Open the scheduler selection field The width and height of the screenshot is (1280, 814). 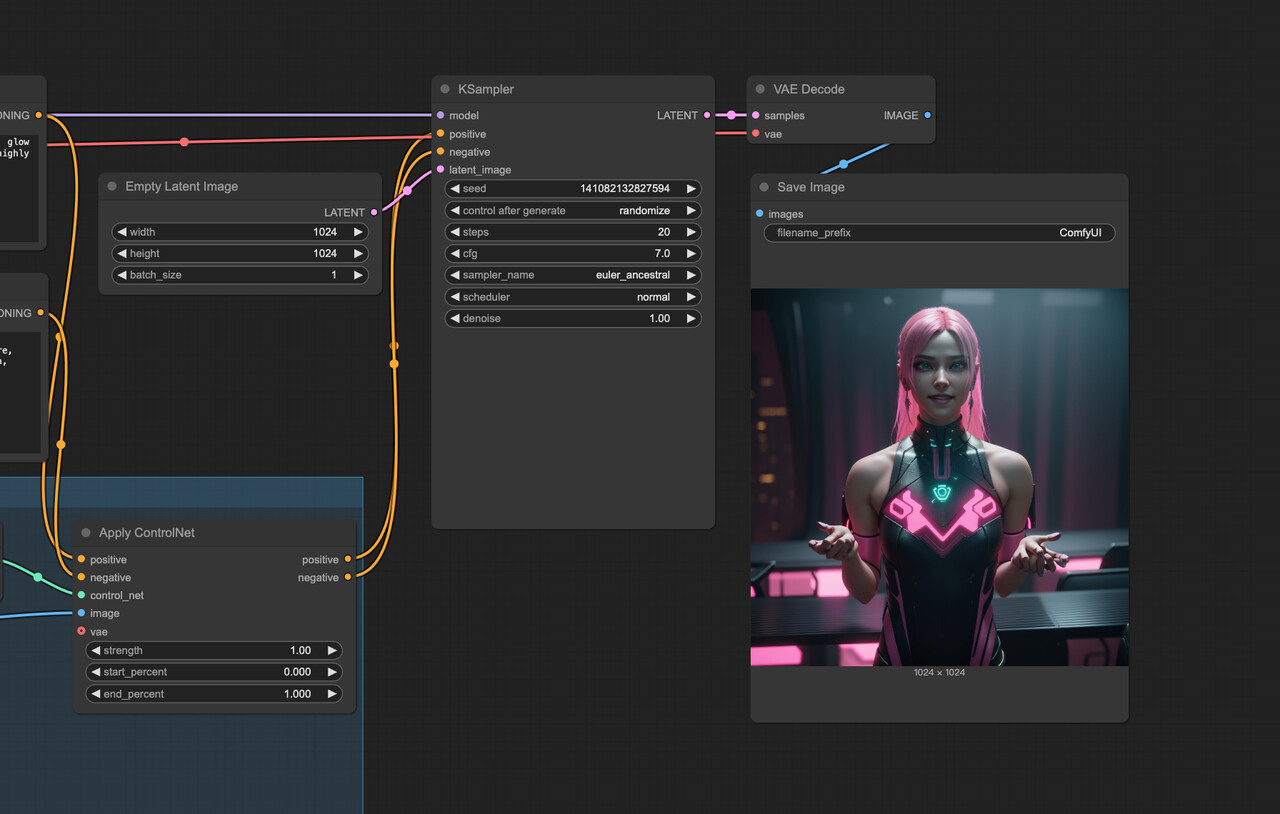coord(572,297)
